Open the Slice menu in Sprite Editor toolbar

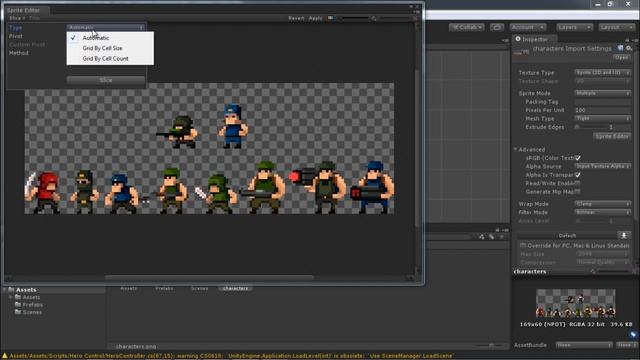[x=17, y=18]
